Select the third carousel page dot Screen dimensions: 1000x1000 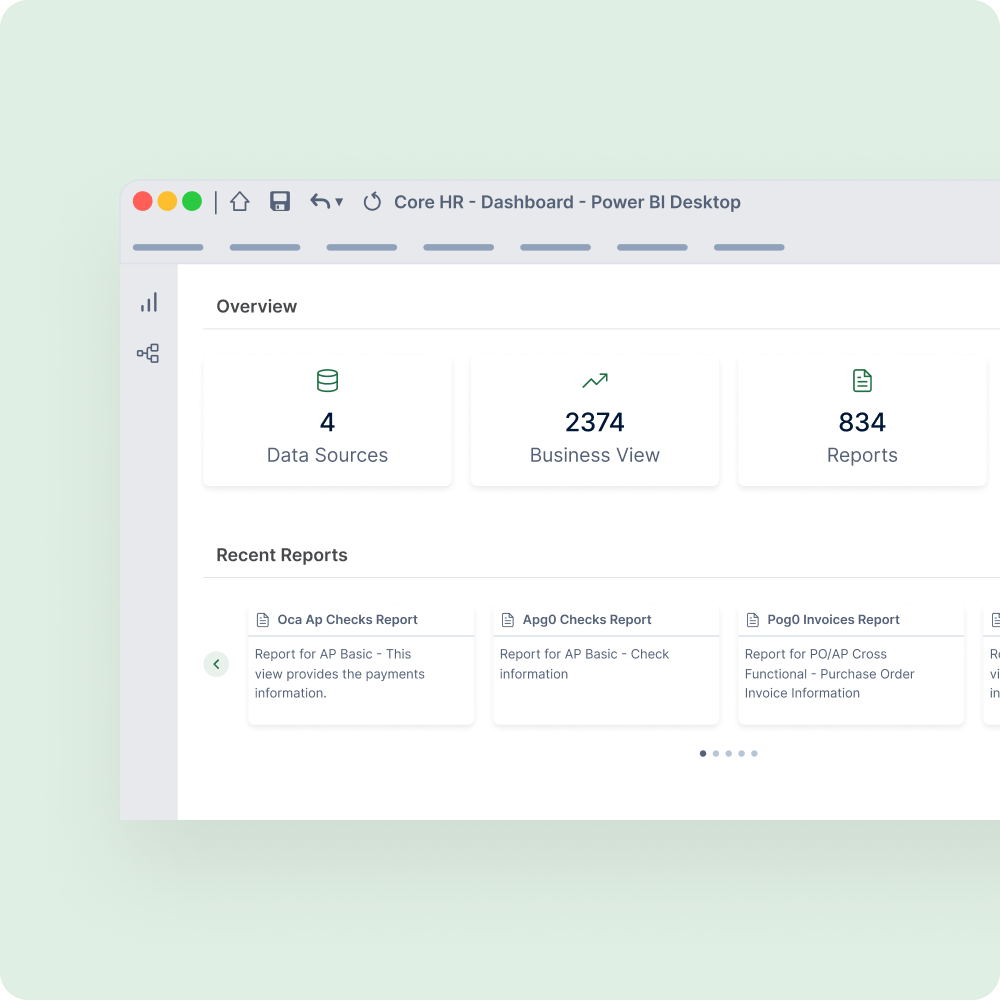(728, 753)
